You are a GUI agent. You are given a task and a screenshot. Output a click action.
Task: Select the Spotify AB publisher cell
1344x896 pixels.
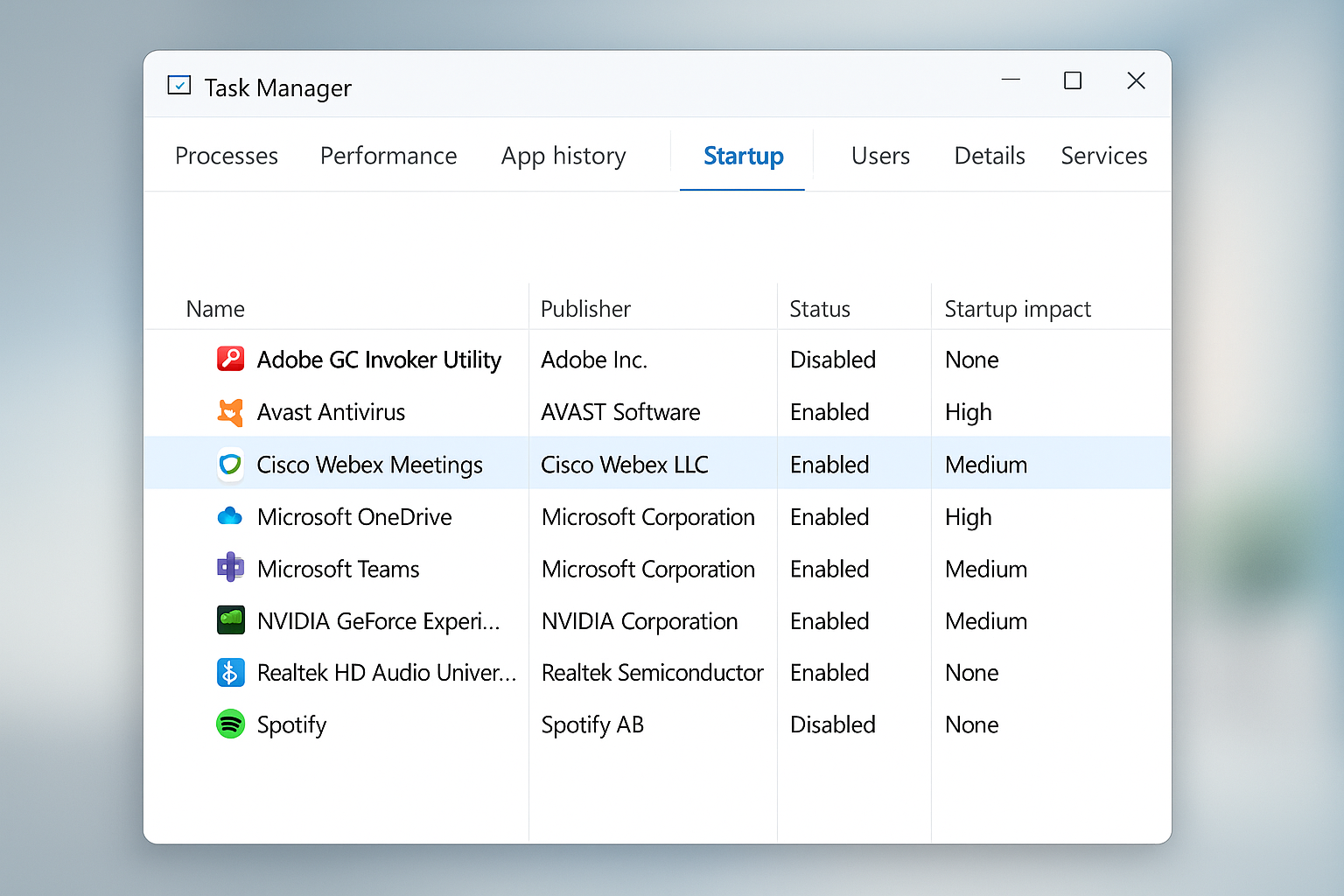[592, 724]
